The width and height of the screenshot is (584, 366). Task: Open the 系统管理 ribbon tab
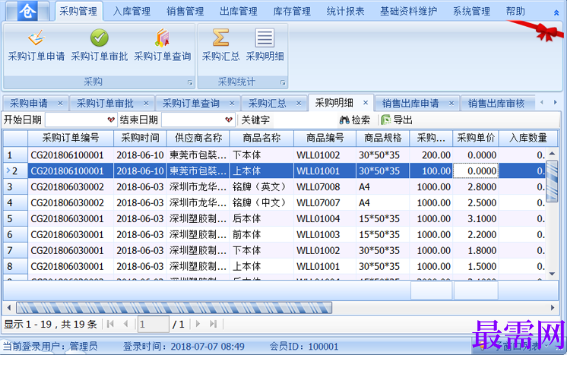(x=472, y=12)
